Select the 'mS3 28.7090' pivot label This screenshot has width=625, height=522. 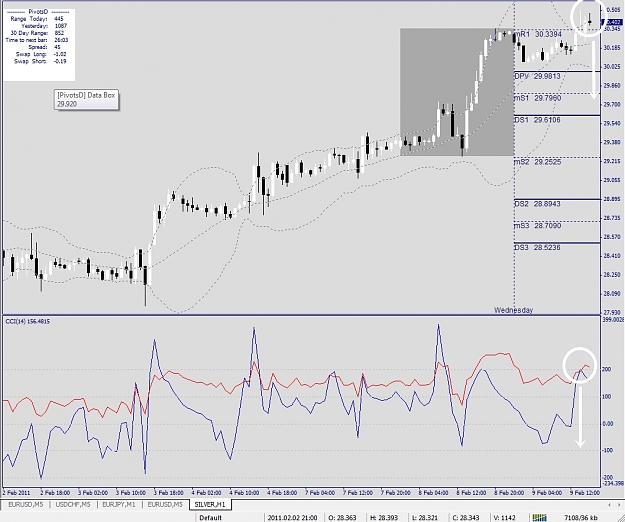(x=538, y=226)
